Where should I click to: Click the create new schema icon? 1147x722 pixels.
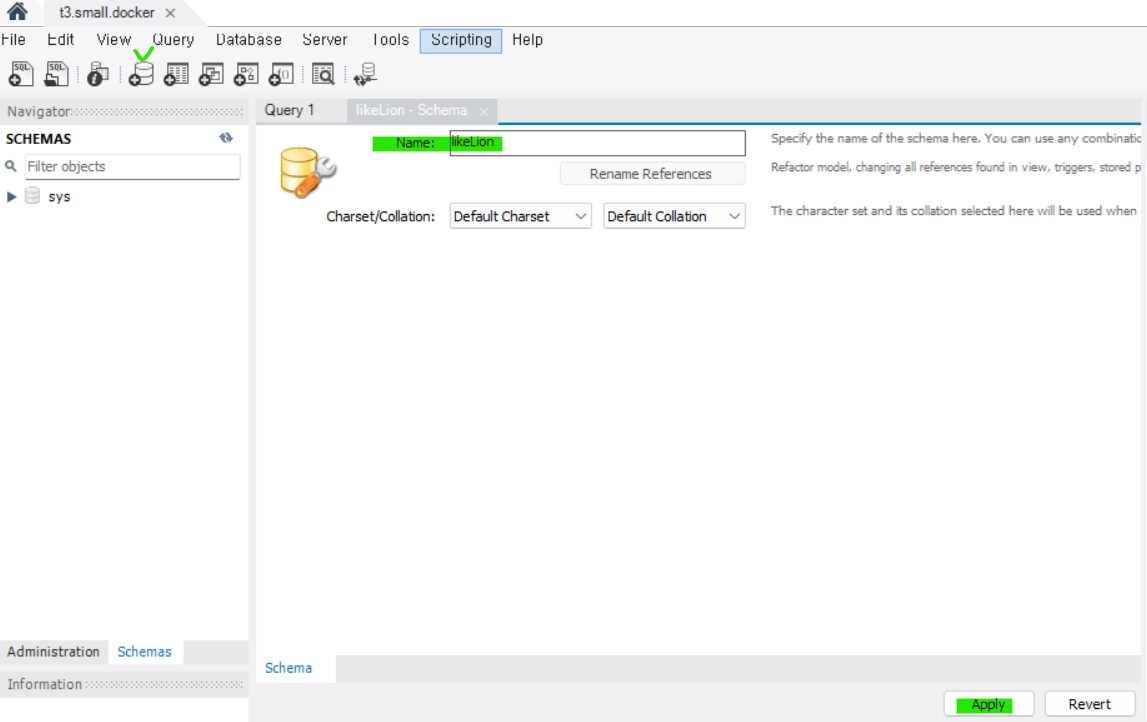tap(140, 74)
